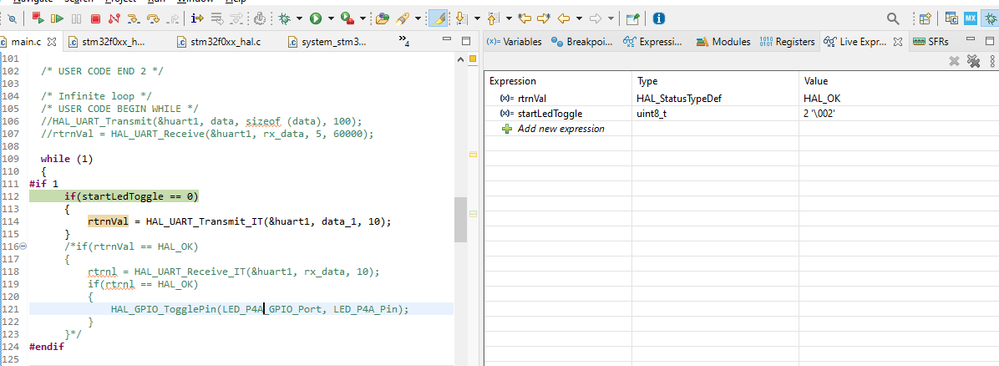Collapse the comment block at line 116

pyautogui.click(x=24, y=246)
